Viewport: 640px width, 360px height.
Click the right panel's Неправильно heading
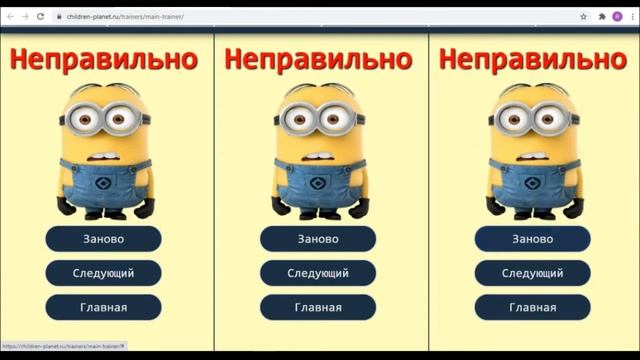[x=533, y=60]
